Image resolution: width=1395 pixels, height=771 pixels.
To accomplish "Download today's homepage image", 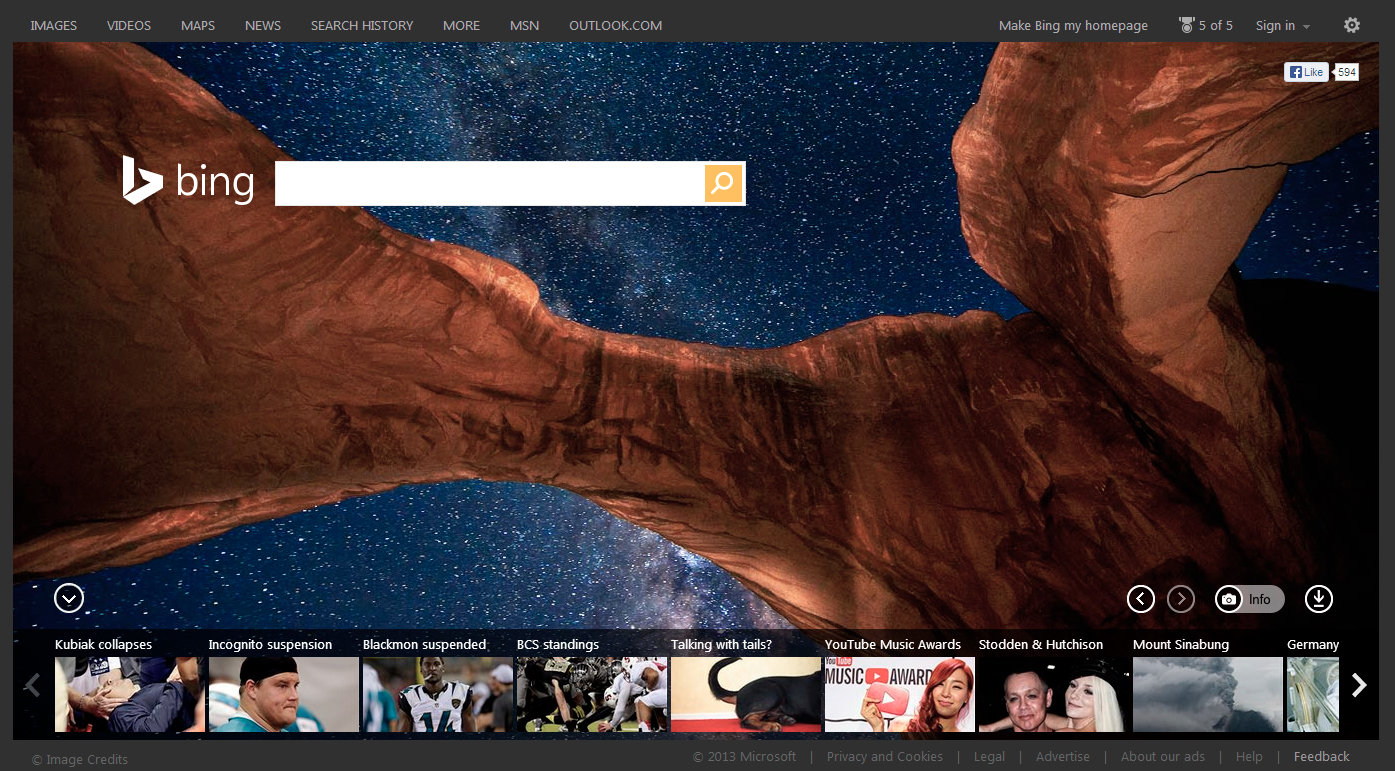I will 1319,599.
